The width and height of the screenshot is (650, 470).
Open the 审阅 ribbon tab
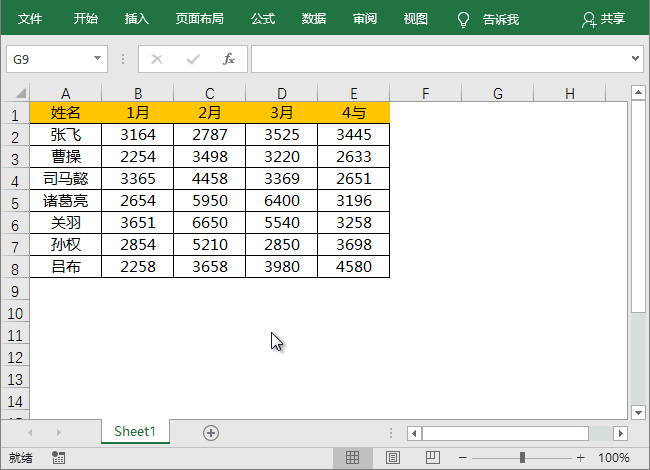[365, 19]
